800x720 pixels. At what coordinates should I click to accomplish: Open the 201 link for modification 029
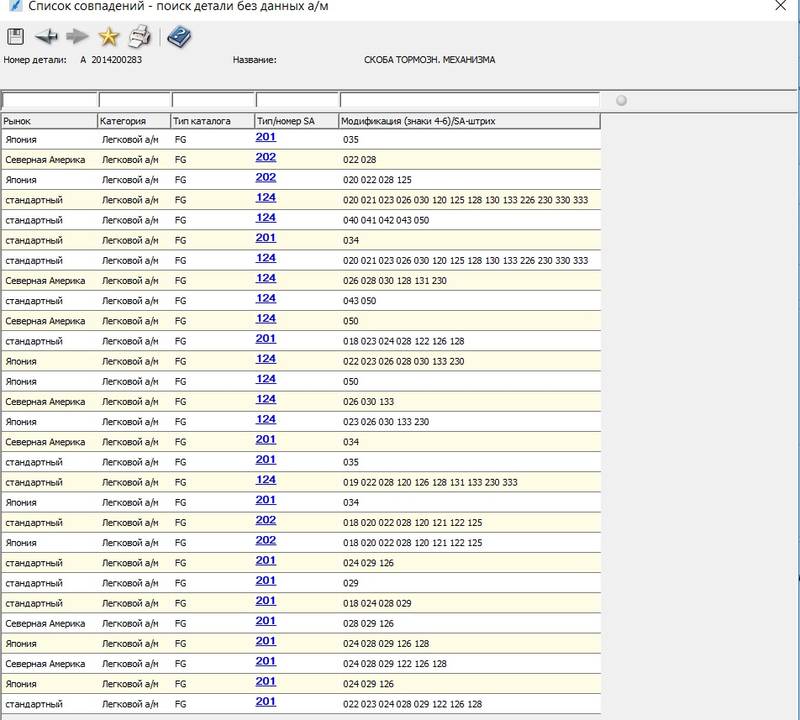click(266, 580)
